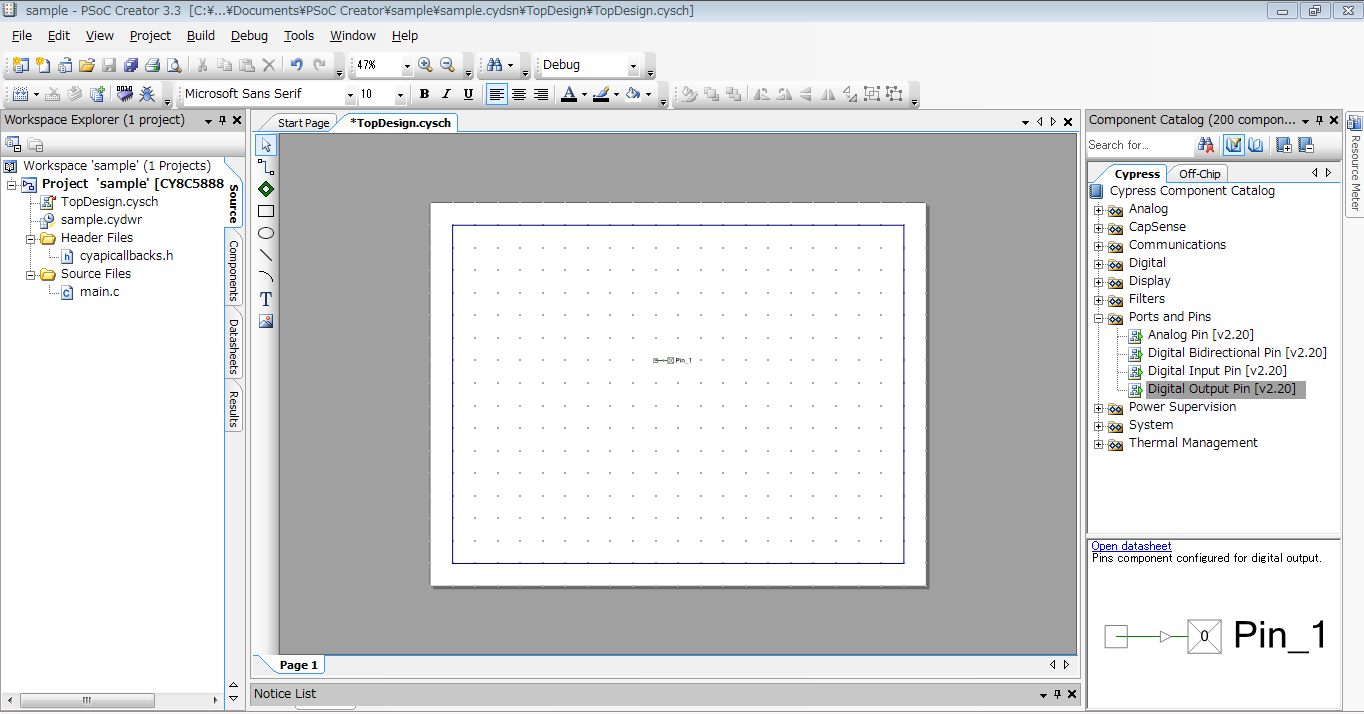Expand the Communications catalog category
The width and height of the screenshot is (1364, 714).
1099,246
